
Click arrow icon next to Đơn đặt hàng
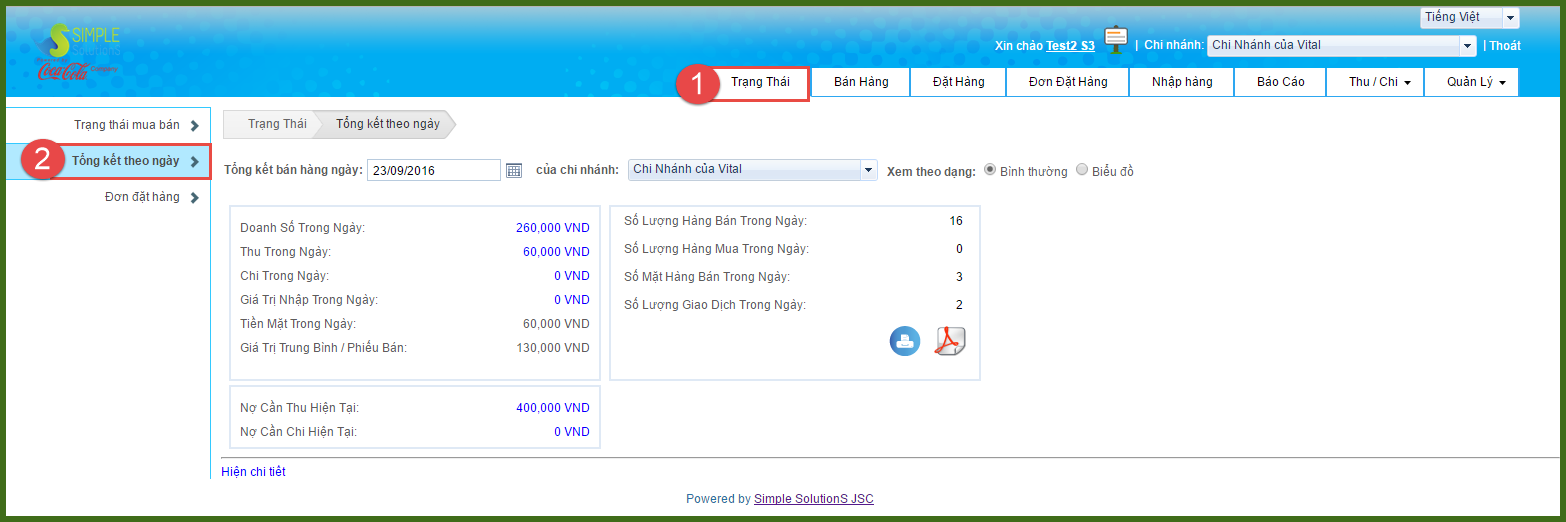tap(195, 198)
